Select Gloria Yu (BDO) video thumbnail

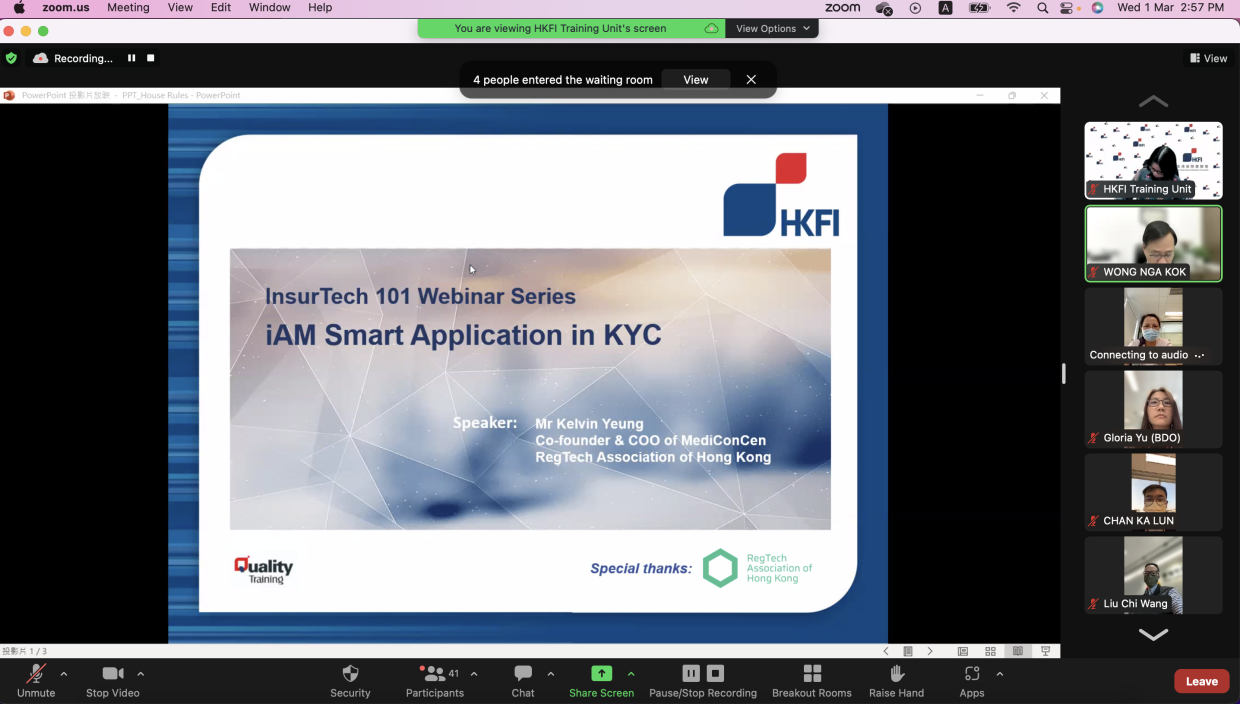click(1153, 409)
